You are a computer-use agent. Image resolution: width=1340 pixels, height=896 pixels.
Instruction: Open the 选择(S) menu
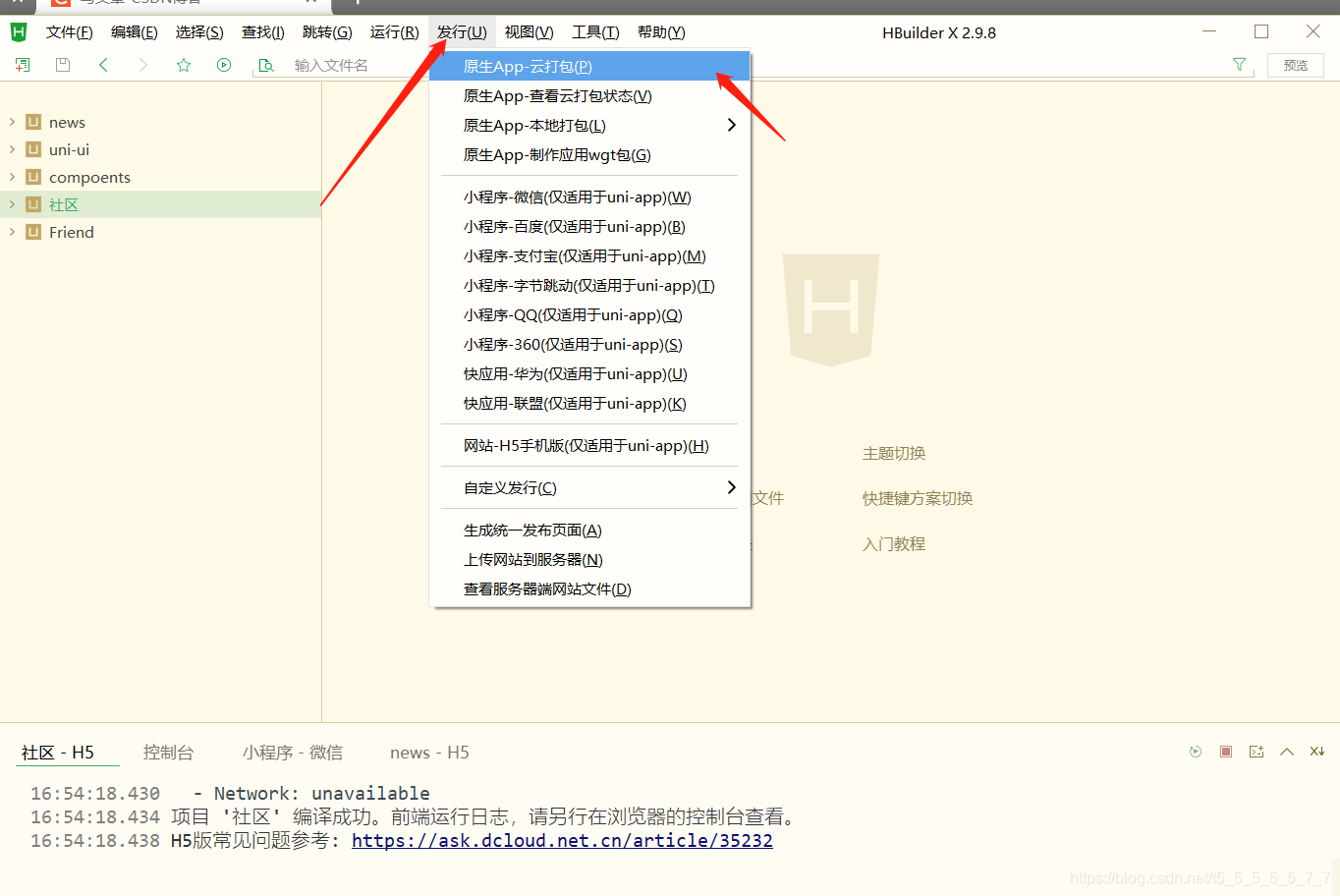click(199, 32)
